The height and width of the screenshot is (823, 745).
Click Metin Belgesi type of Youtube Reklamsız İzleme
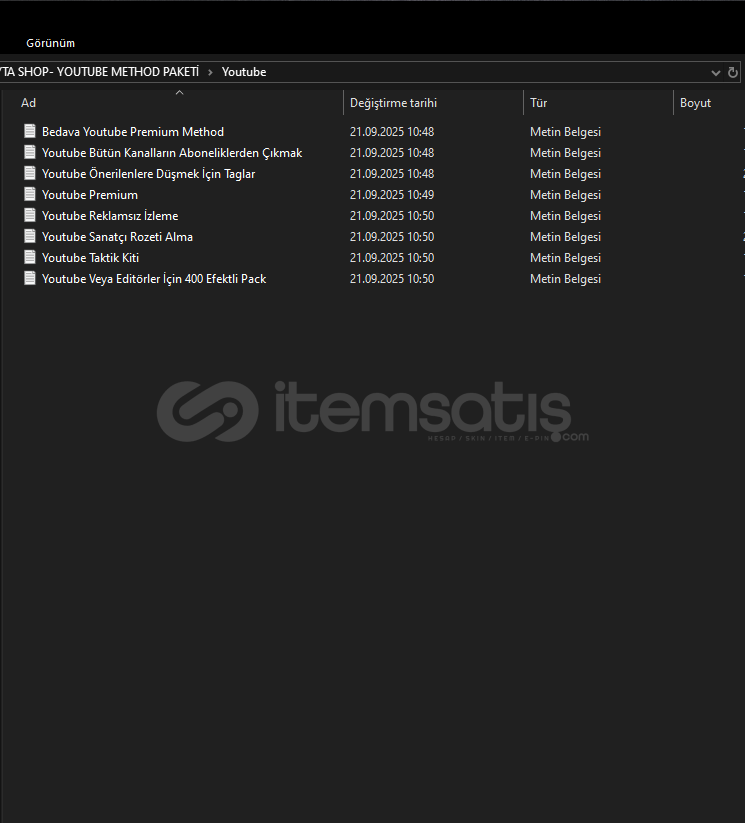[x=565, y=216]
